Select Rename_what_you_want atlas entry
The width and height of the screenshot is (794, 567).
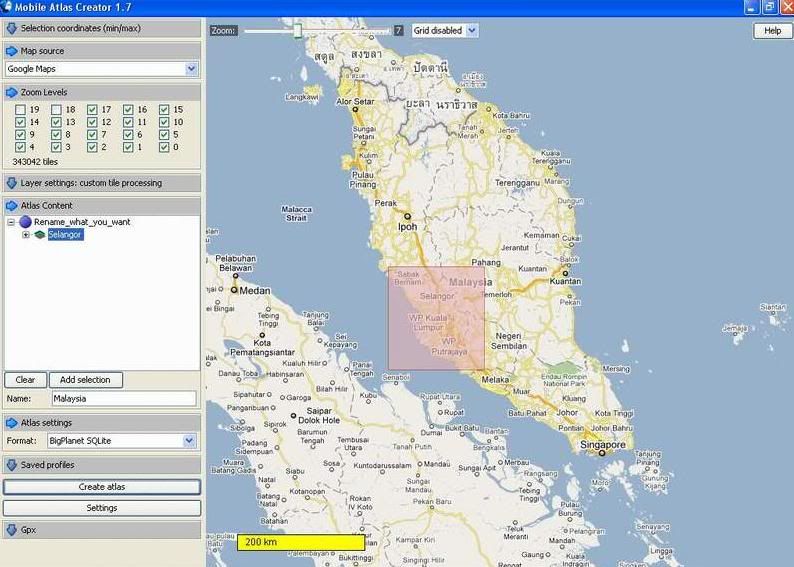coord(82,222)
